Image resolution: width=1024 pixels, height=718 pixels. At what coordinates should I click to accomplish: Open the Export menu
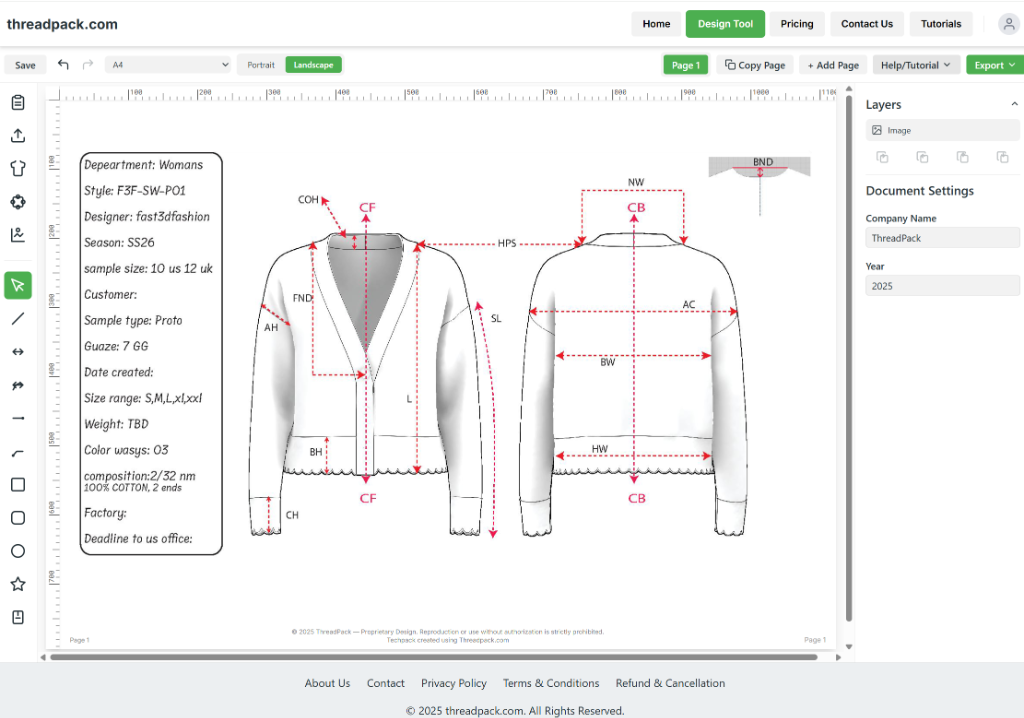(994, 64)
